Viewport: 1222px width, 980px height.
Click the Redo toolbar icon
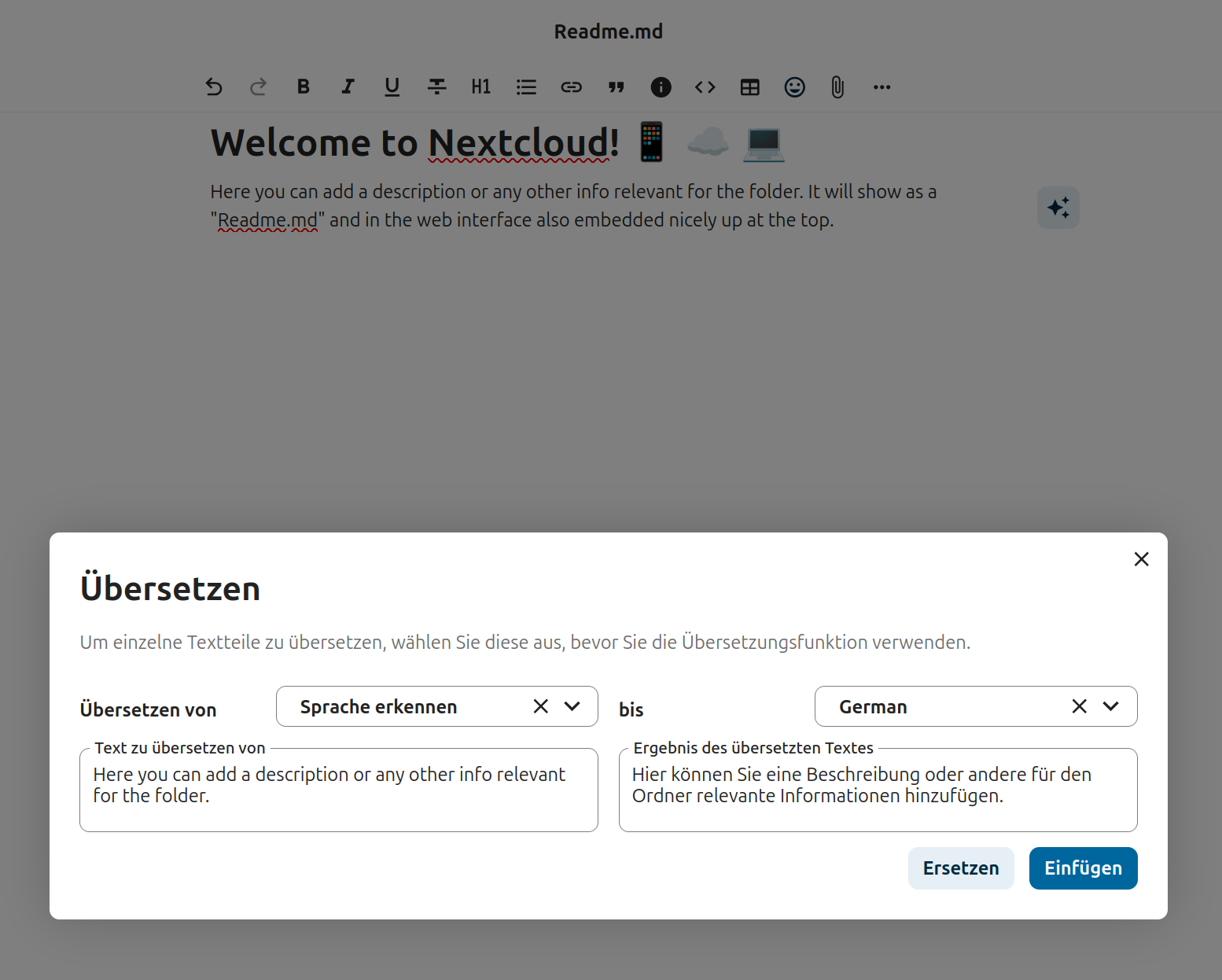click(x=258, y=87)
